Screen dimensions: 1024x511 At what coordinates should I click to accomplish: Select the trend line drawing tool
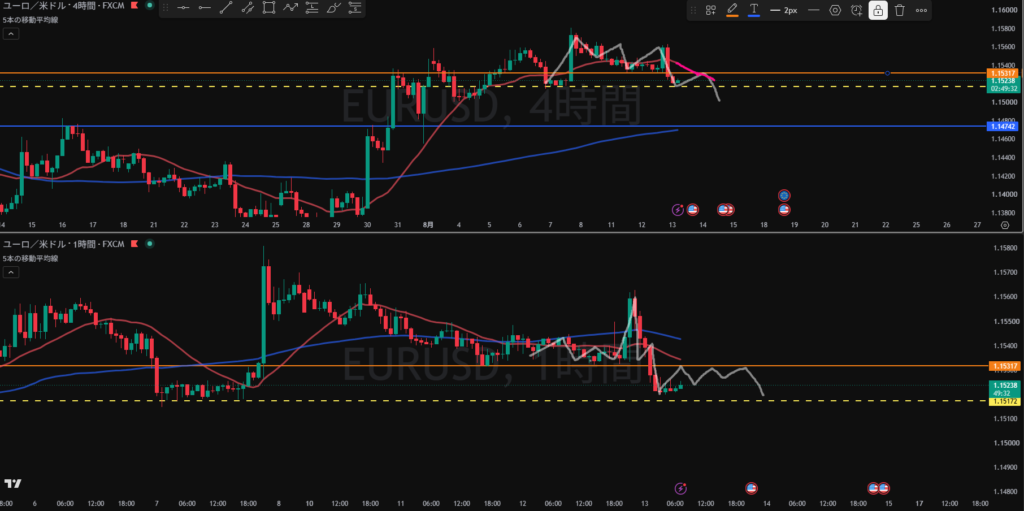tap(226, 8)
